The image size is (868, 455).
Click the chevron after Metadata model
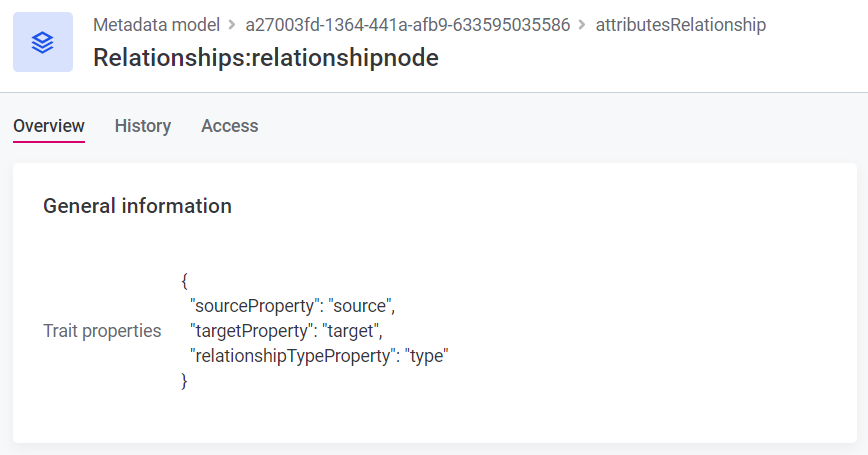(x=231, y=25)
